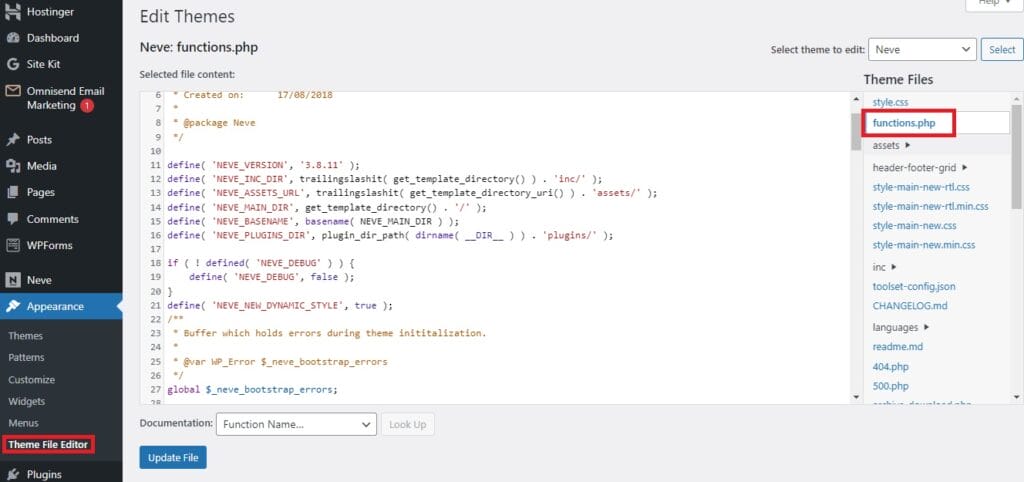Open 500.php file
The width and height of the screenshot is (1024, 482).
click(x=890, y=386)
